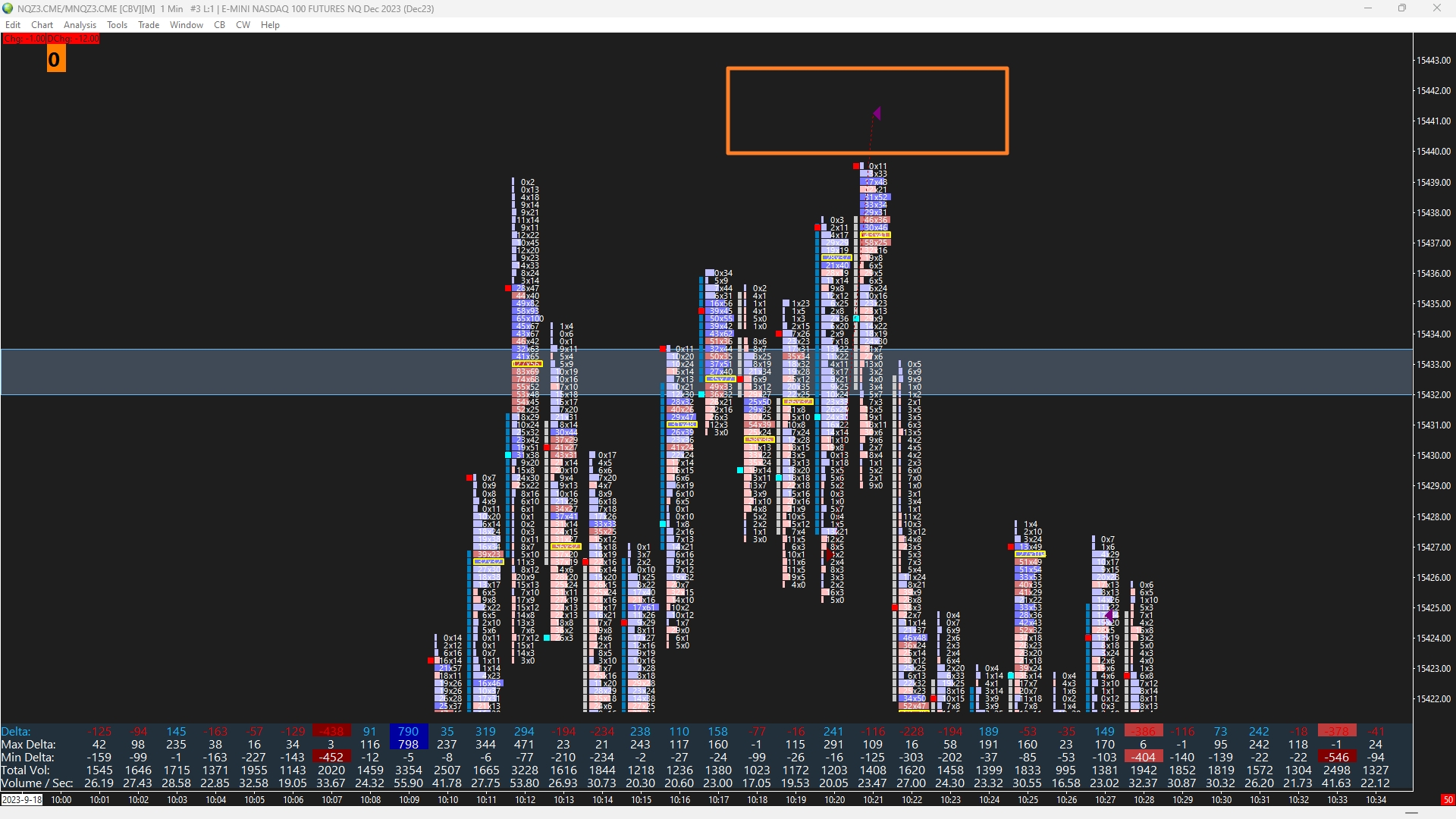Screen dimensions: 1456x819
Task: Open the Analysis menu
Action: pyautogui.click(x=80, y=25)
